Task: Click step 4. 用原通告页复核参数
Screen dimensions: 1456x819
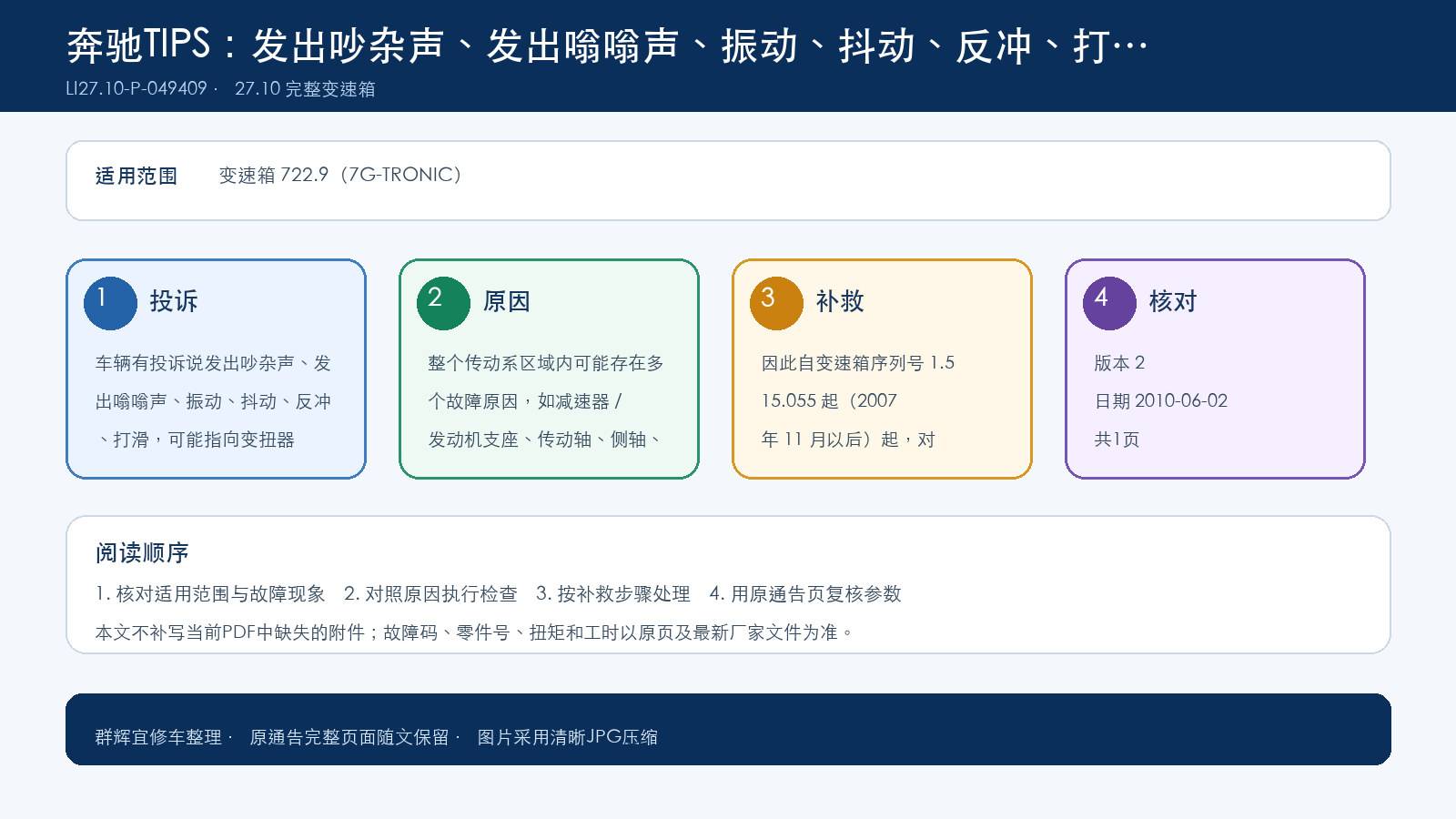Action: (x=805, y=594)
